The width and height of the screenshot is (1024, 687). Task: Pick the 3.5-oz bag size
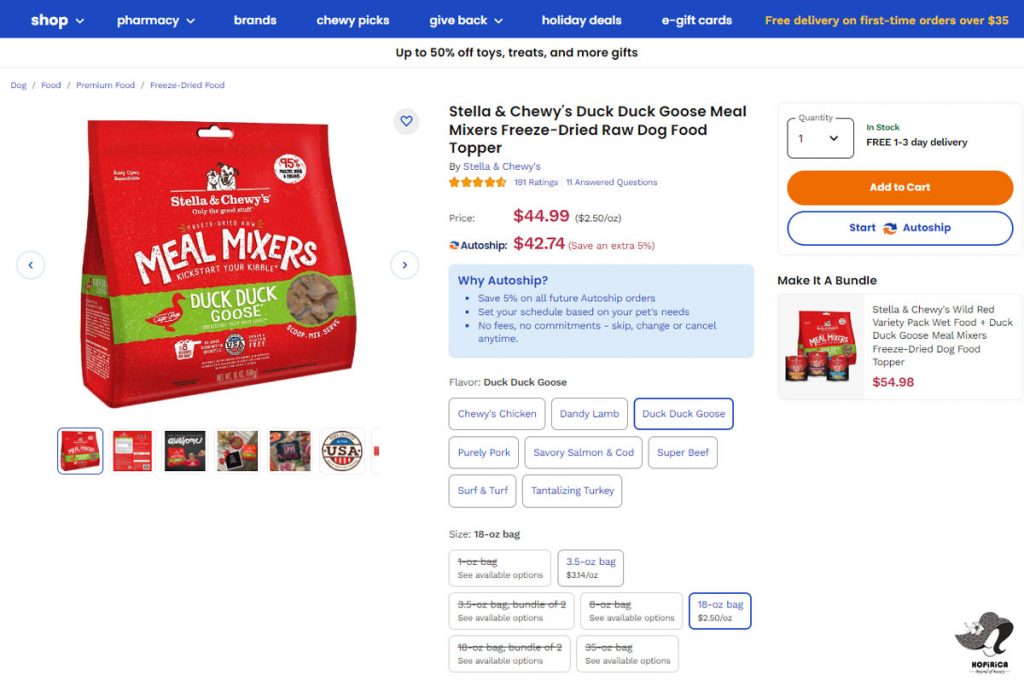click(x=590, y=568)
